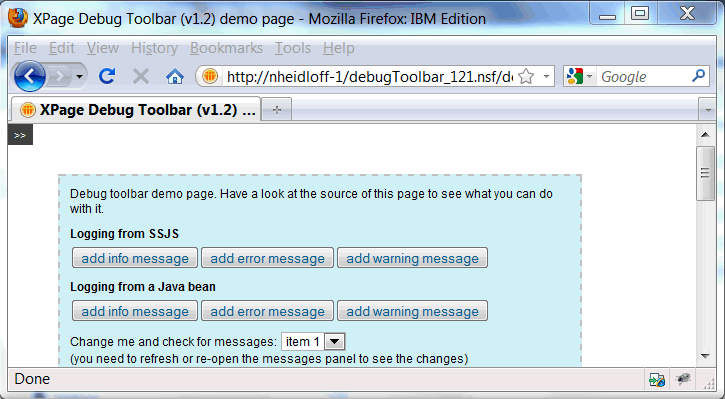Open the File menu
The image size is (725, 399).
click(25, 48)
